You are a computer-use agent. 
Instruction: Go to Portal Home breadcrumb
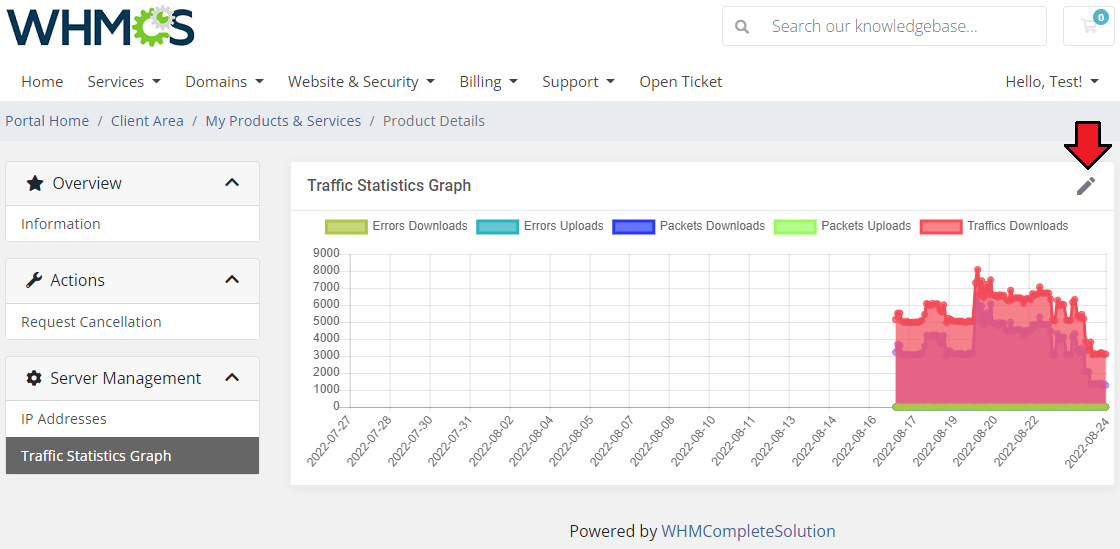click(47, 121)
